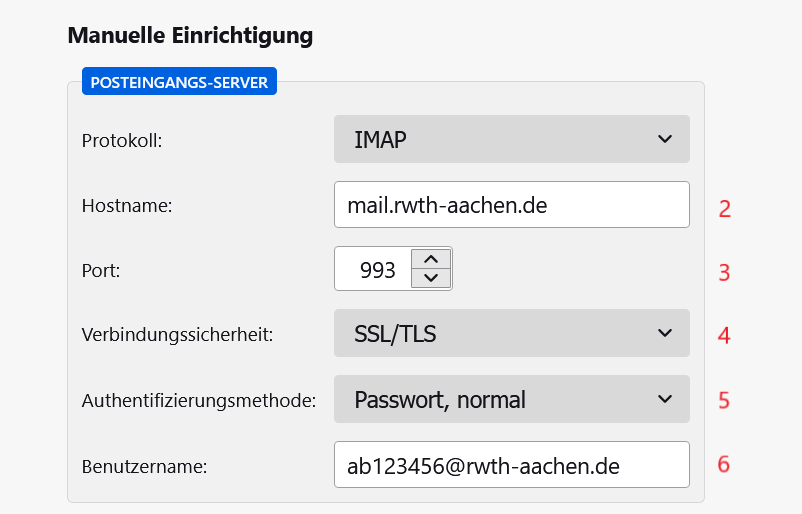The width and height of the screenshot is (802, 514).
Task: Click the Hostname label text
Action: [x=127, y=206]
